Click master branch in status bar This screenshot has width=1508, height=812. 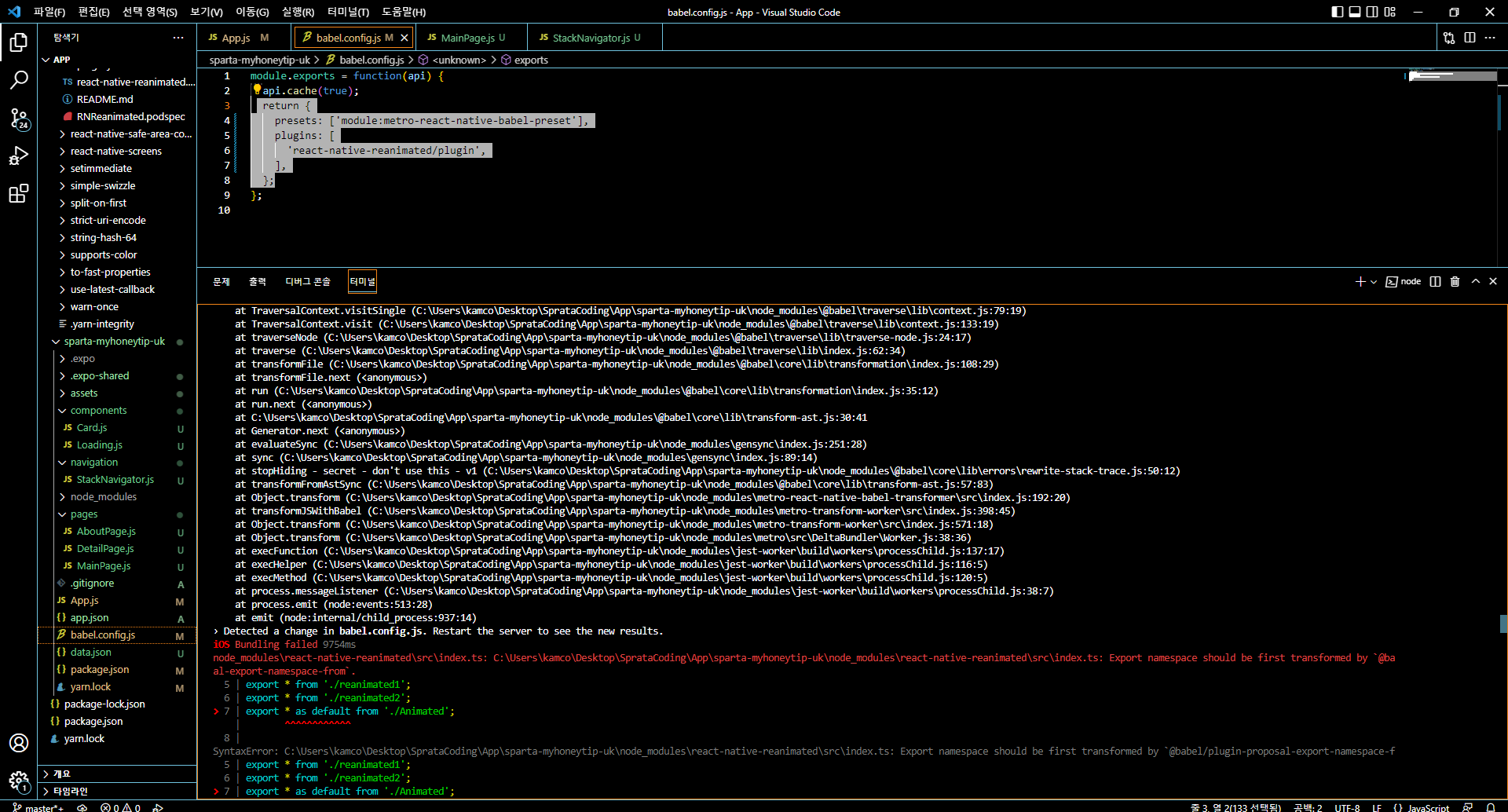[38, 807]
